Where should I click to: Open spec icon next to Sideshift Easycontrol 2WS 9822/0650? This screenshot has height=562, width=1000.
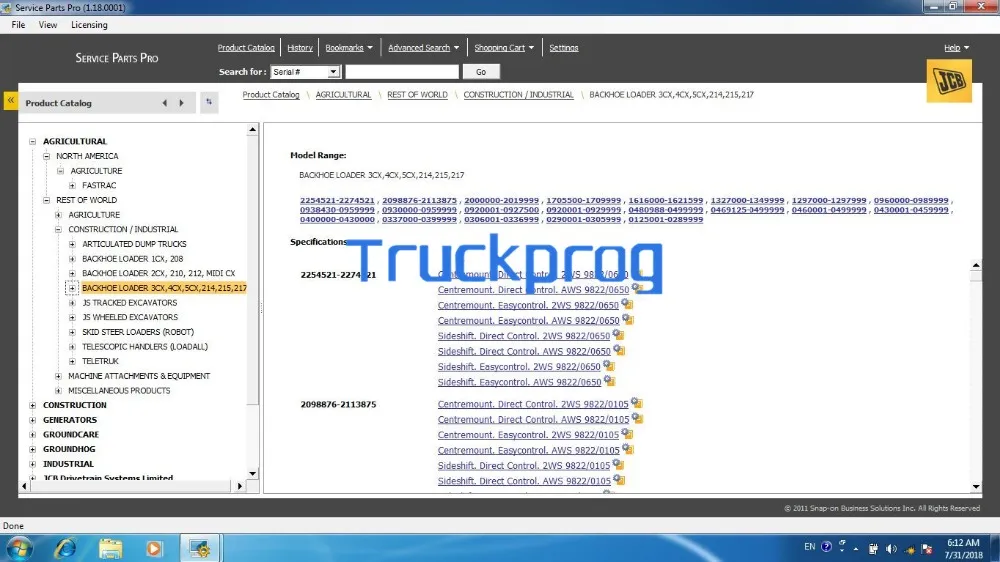tap(608, 366)
